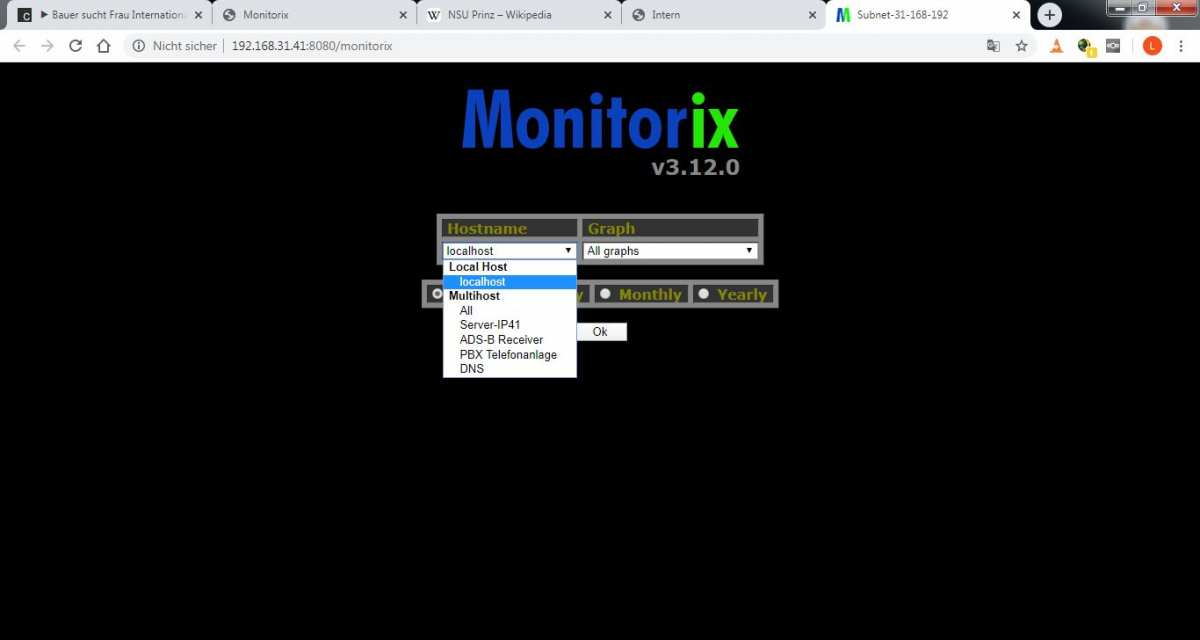
Task: Click the 'v3.12.0' version text
Action: click(696, 167)
